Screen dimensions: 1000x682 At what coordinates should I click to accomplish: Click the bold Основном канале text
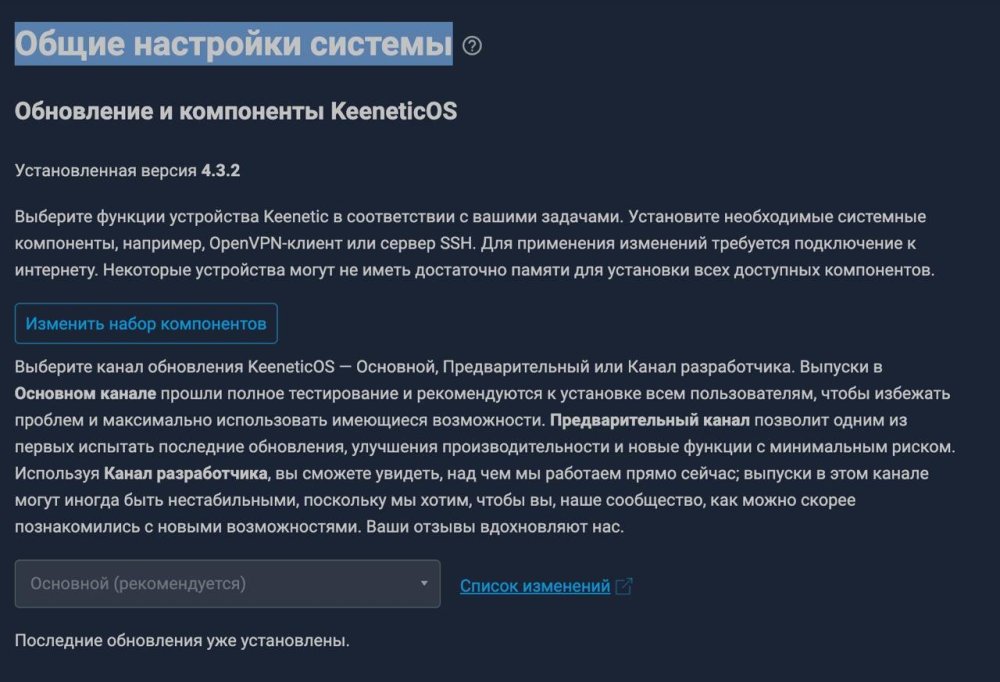tap(85, 394)
